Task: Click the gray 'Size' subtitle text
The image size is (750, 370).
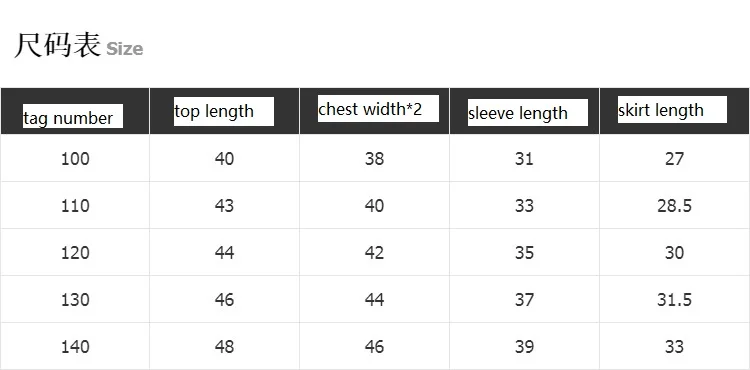Action: pyautogui.click(x=124, y=49)
